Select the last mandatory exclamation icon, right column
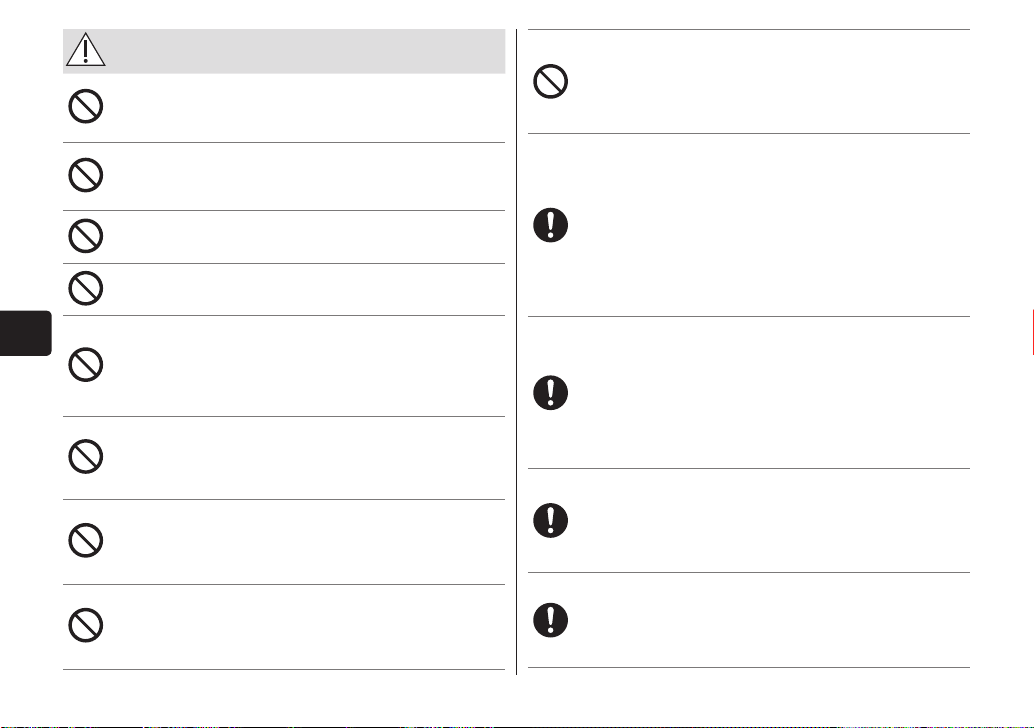This screenshot has height=728, width=1034. pos(551,620)
